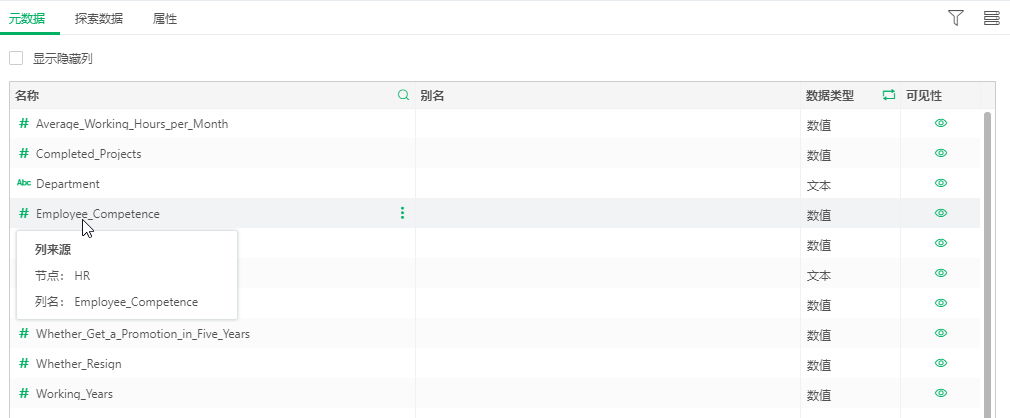
Task: Select the Completed_Projects column name
Action: point(88,154)
